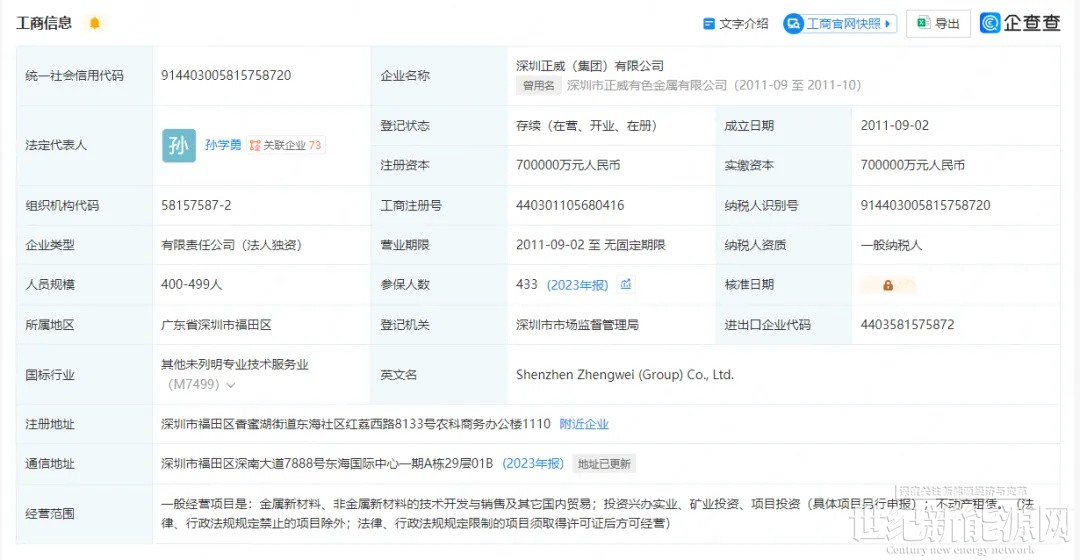The width and height of the screenshot is (1080, 560).
Task: Click the 工商信息 section heading
Action: coord(44,23)
